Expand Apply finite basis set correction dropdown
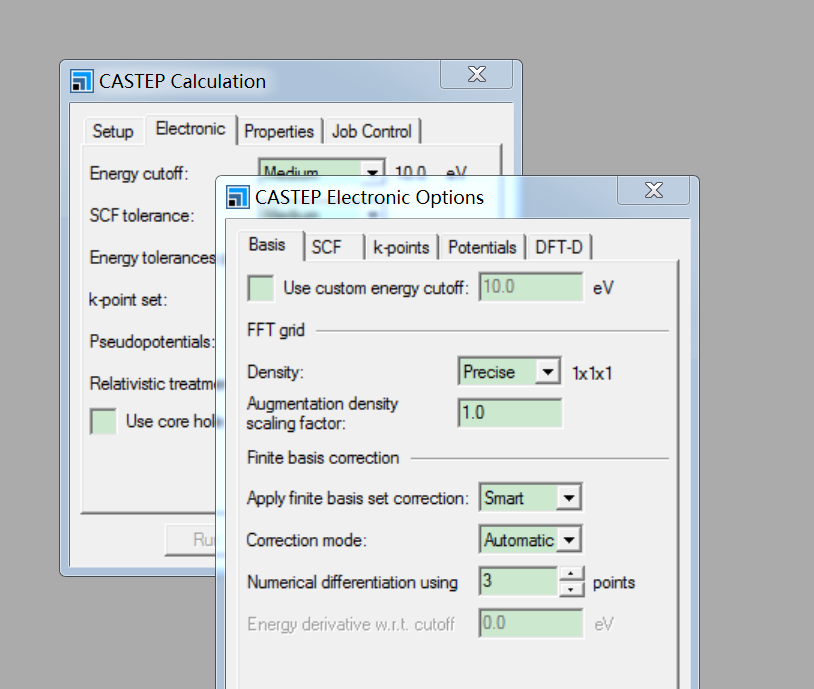Image resolution: width=814 pixels, height=689 pixels. [x=568, y=497]
